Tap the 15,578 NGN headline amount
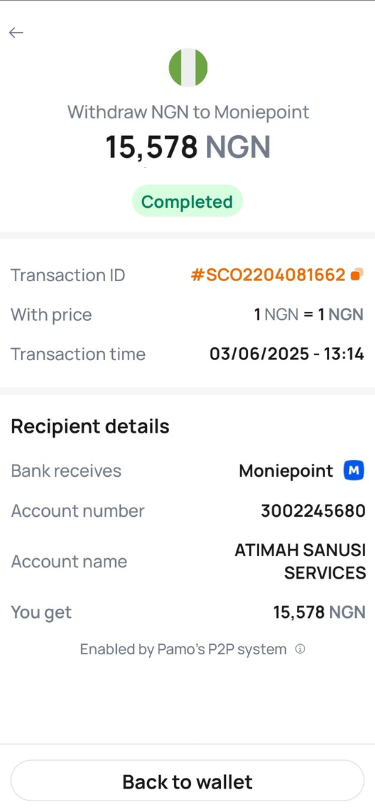375x812 pixels. tap(188, 147)
